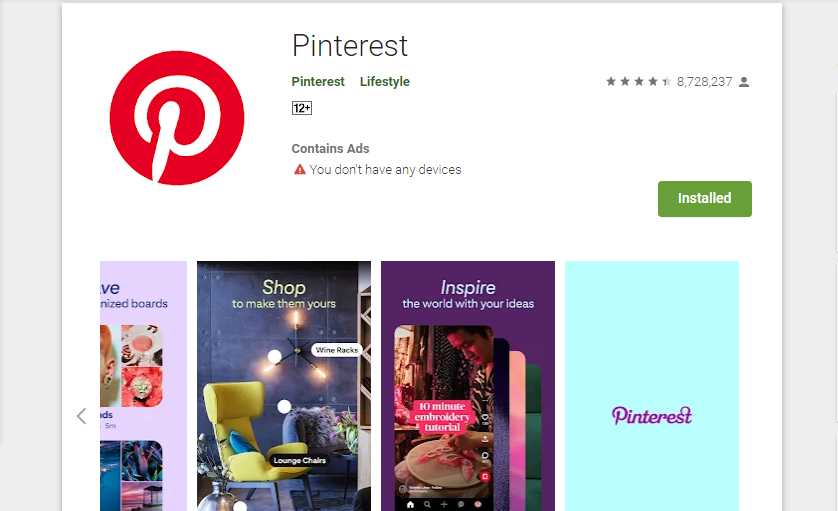Click the five-star rating icons
Image resolution: width=838 pixels, height=511 pixels.
(x=639, y=81)
